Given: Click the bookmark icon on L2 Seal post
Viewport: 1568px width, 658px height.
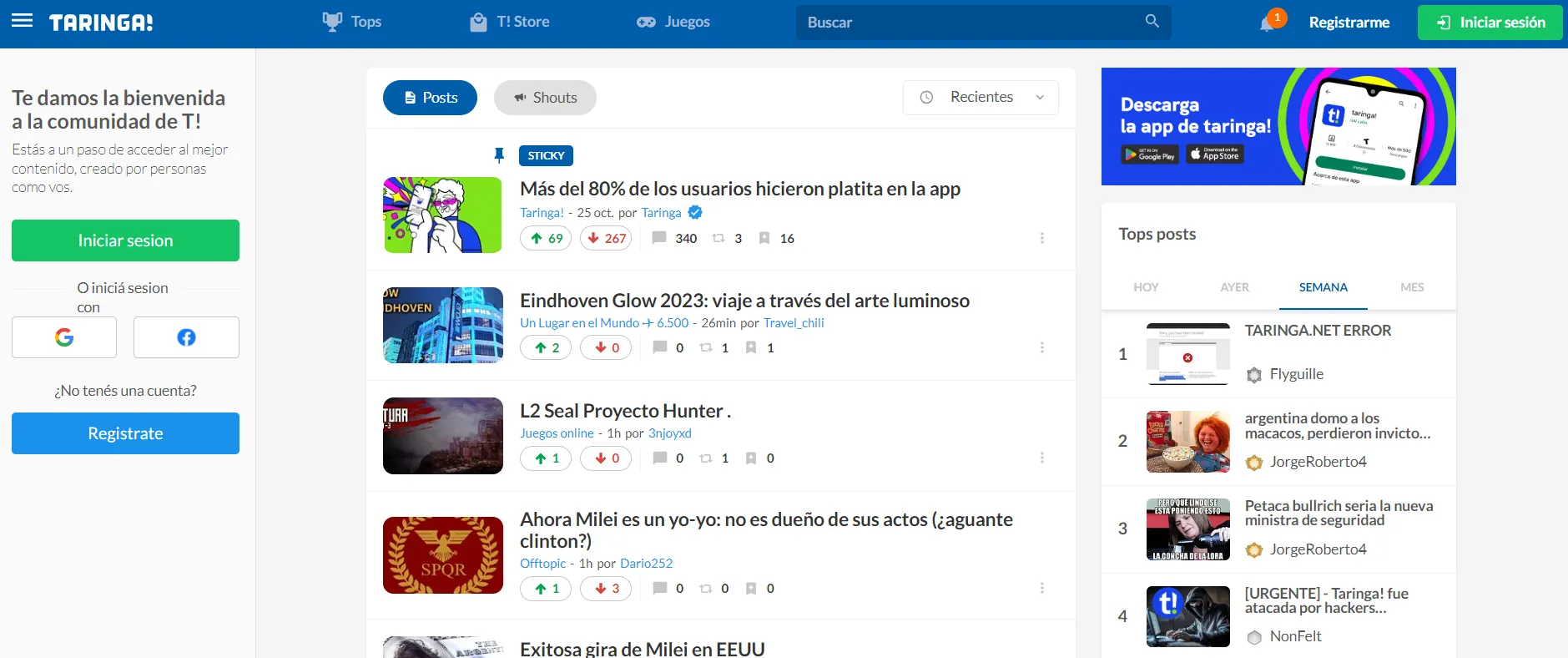Looking at the screenshot, I should pos(750,458).
